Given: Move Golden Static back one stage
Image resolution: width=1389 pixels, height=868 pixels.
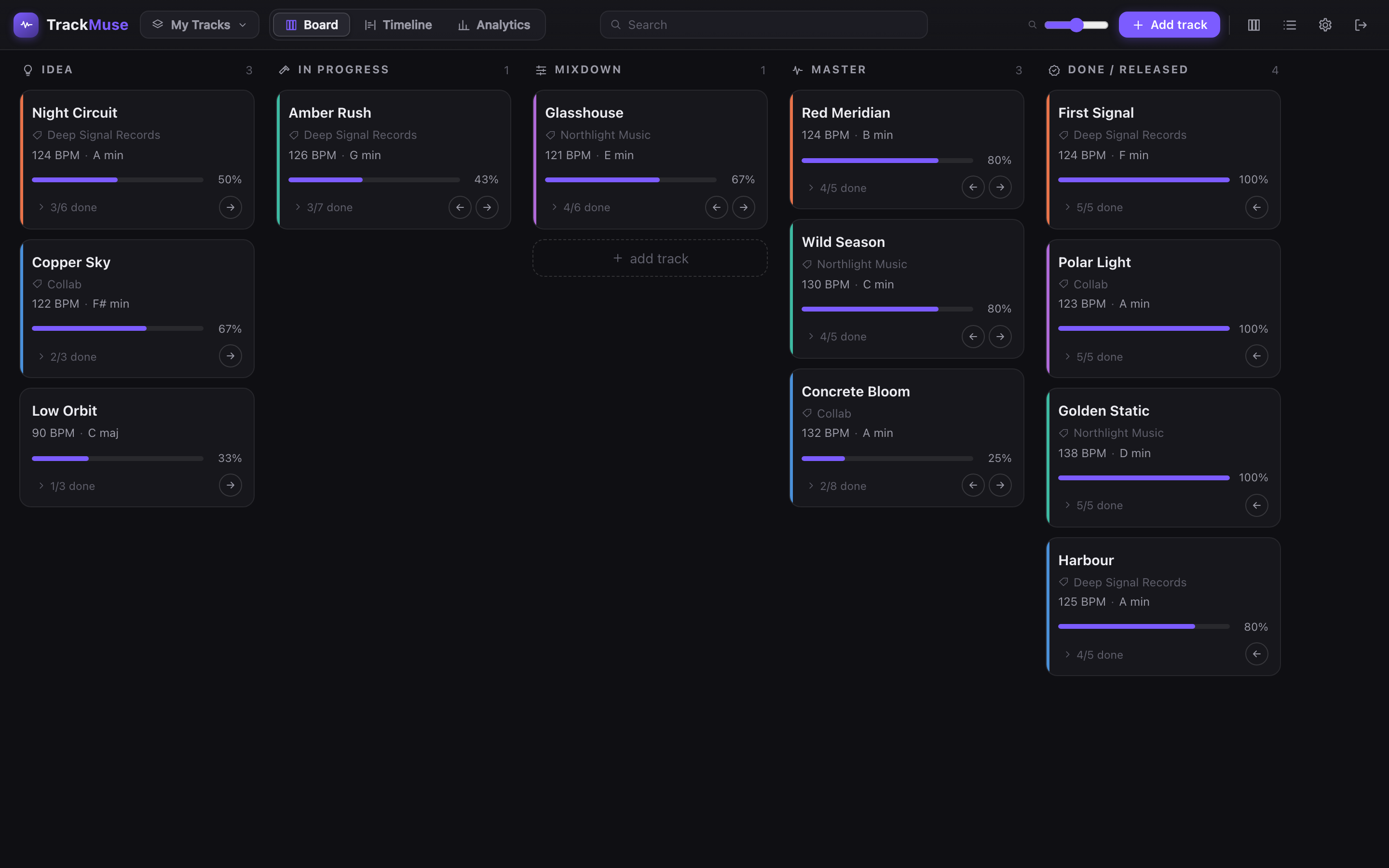Looking at the screenshot, I should coord(1256,505).
